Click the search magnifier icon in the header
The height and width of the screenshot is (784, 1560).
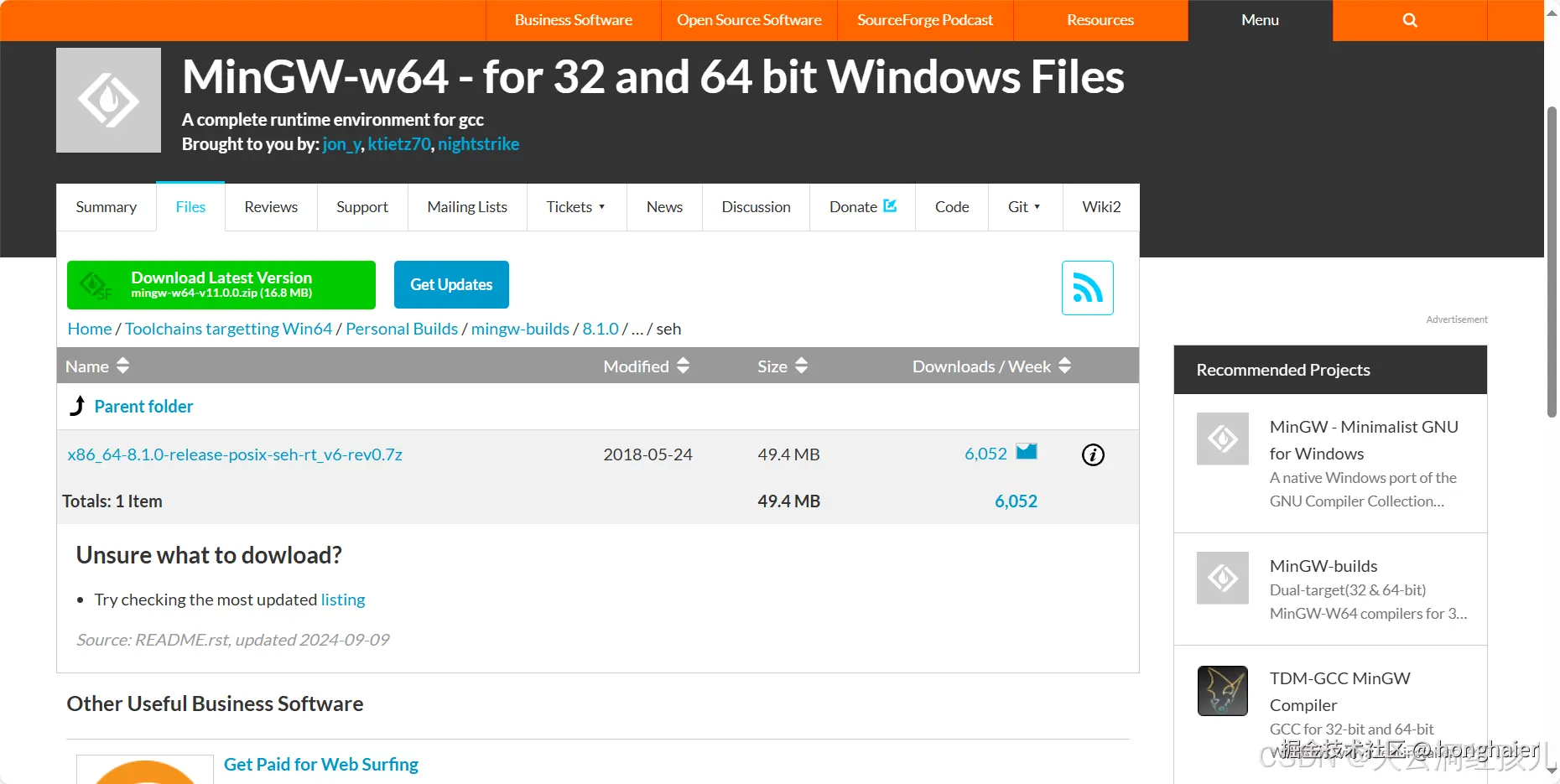[1410, 20]
